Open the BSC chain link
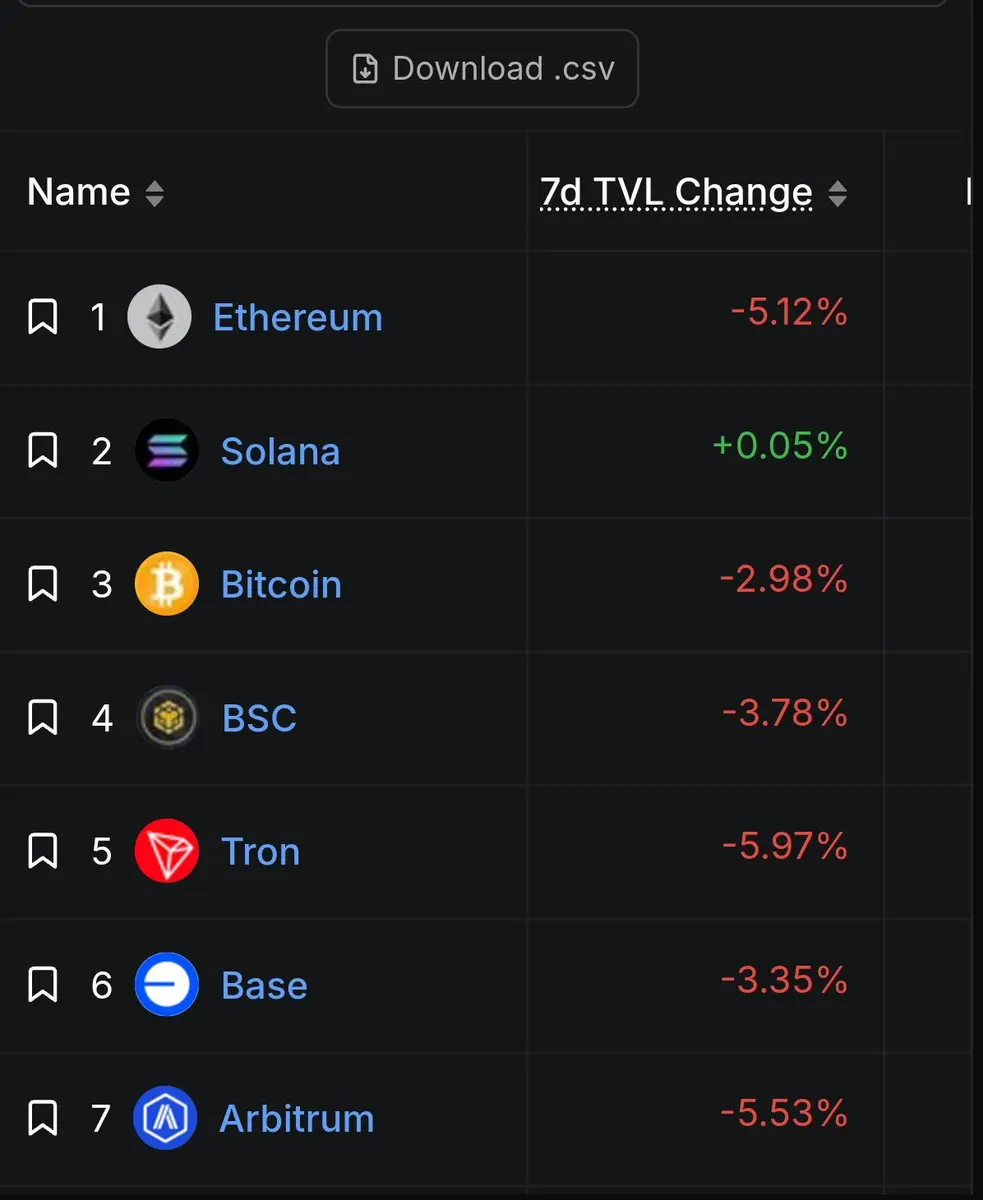 point(259,718)
